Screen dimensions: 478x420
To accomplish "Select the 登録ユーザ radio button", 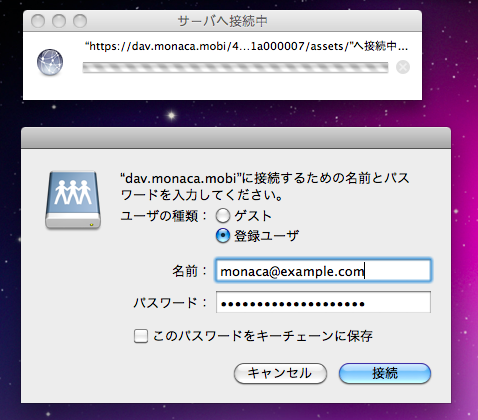I will (x=223, y=236).
